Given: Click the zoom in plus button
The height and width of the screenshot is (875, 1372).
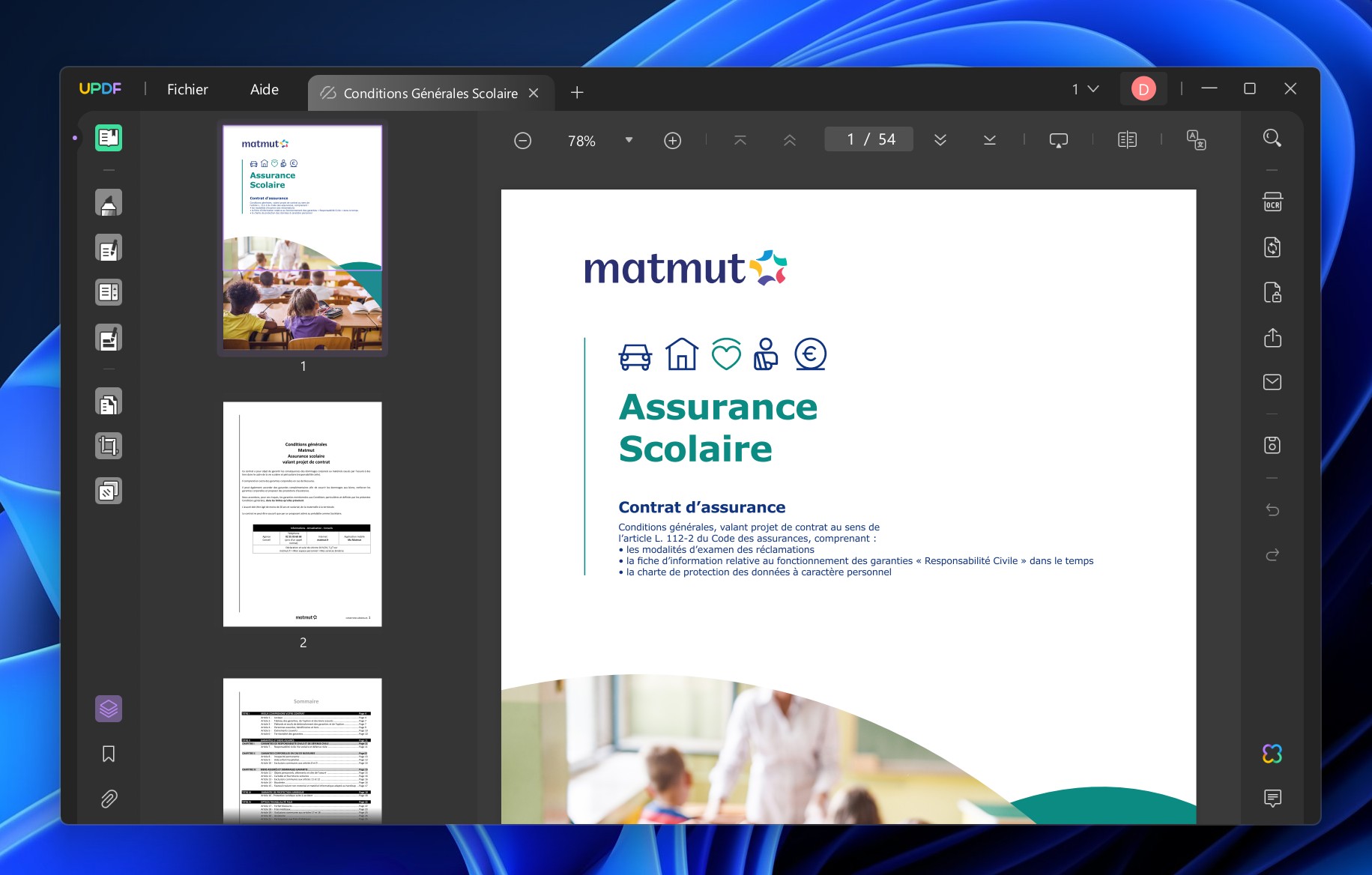Looking at the screenshot, I should (x=672, y=140).
